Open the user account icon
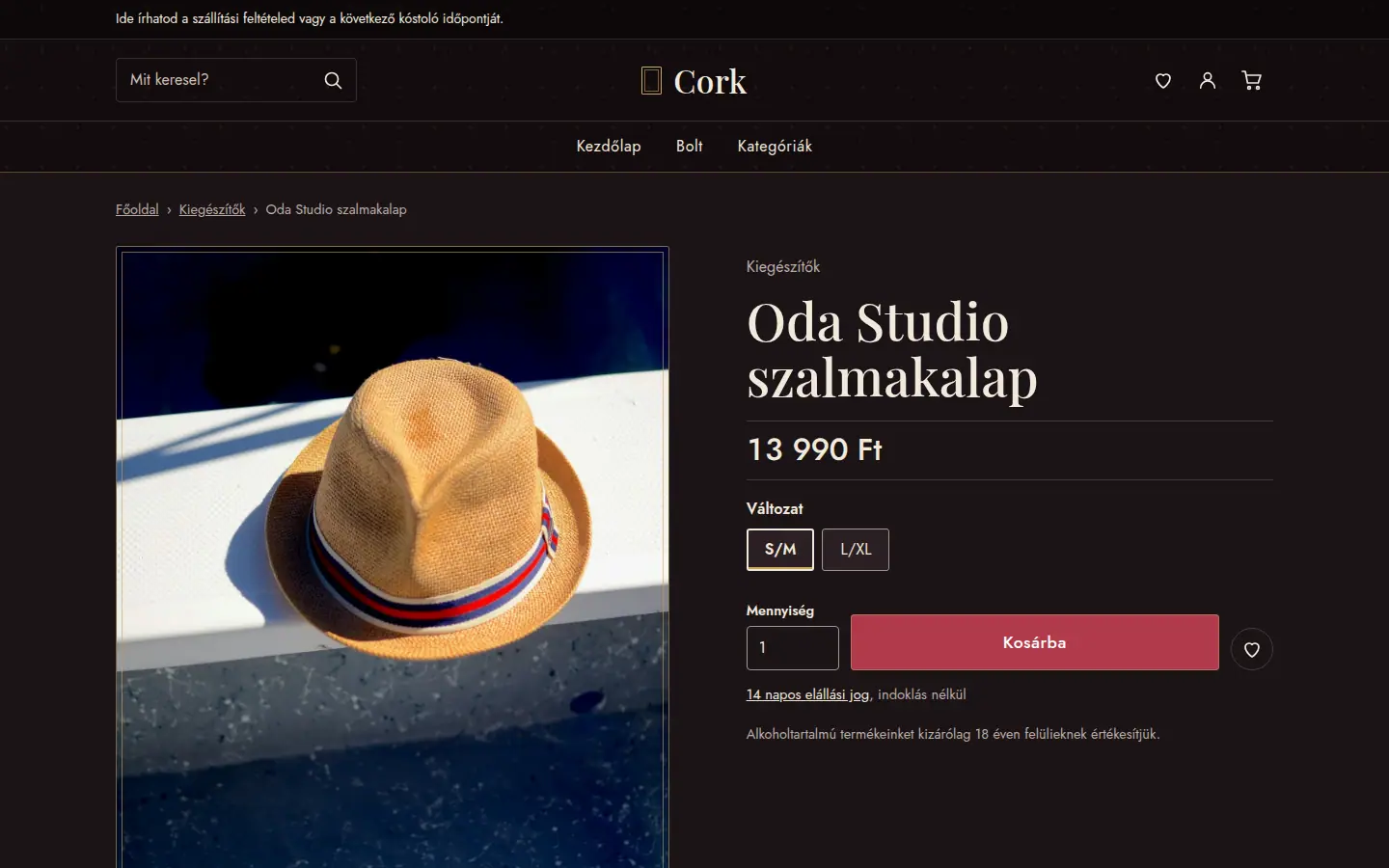1389x868 pixels. [1208, 81]
